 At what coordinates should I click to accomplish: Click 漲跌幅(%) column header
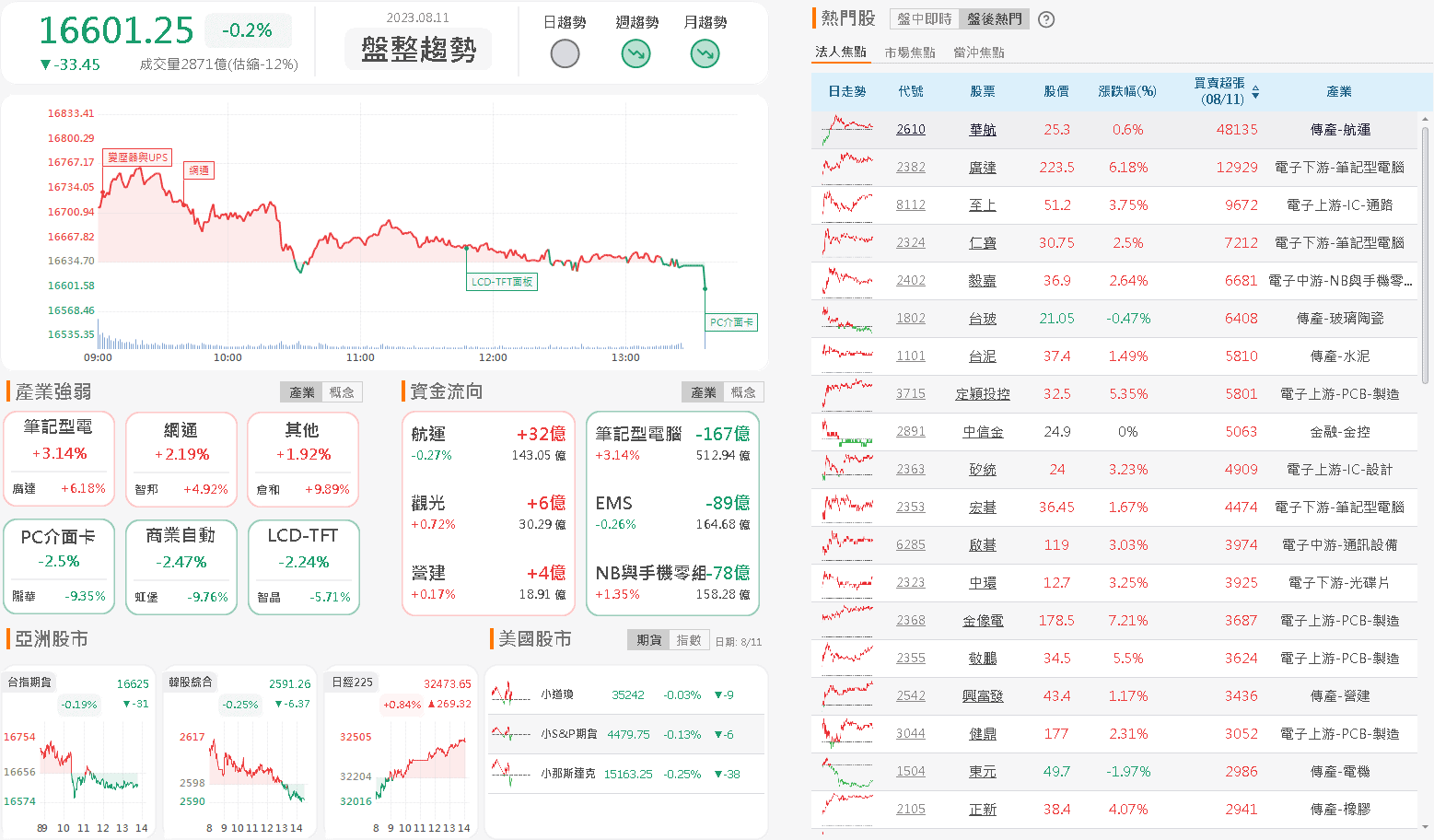click(x=1127, y=91)
